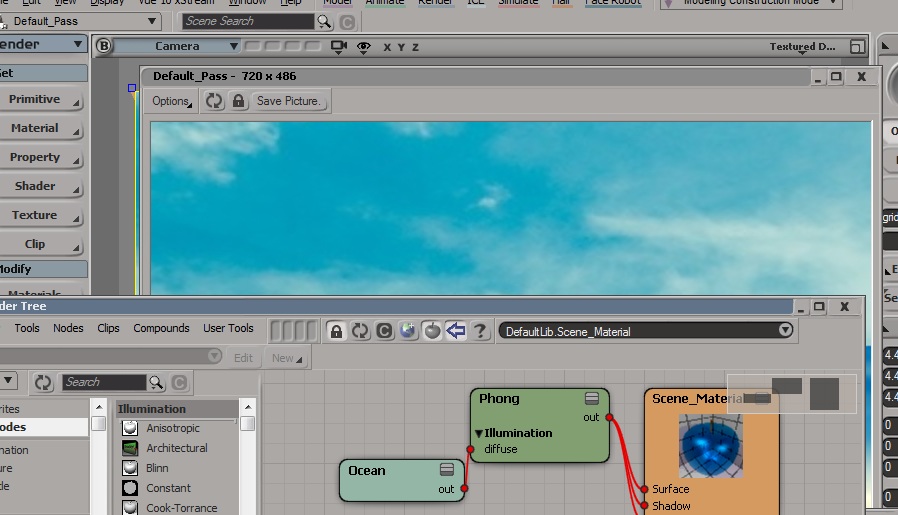
Task: Click the refresh icon in Render Tree toolbar
Action: coord(360,331)
